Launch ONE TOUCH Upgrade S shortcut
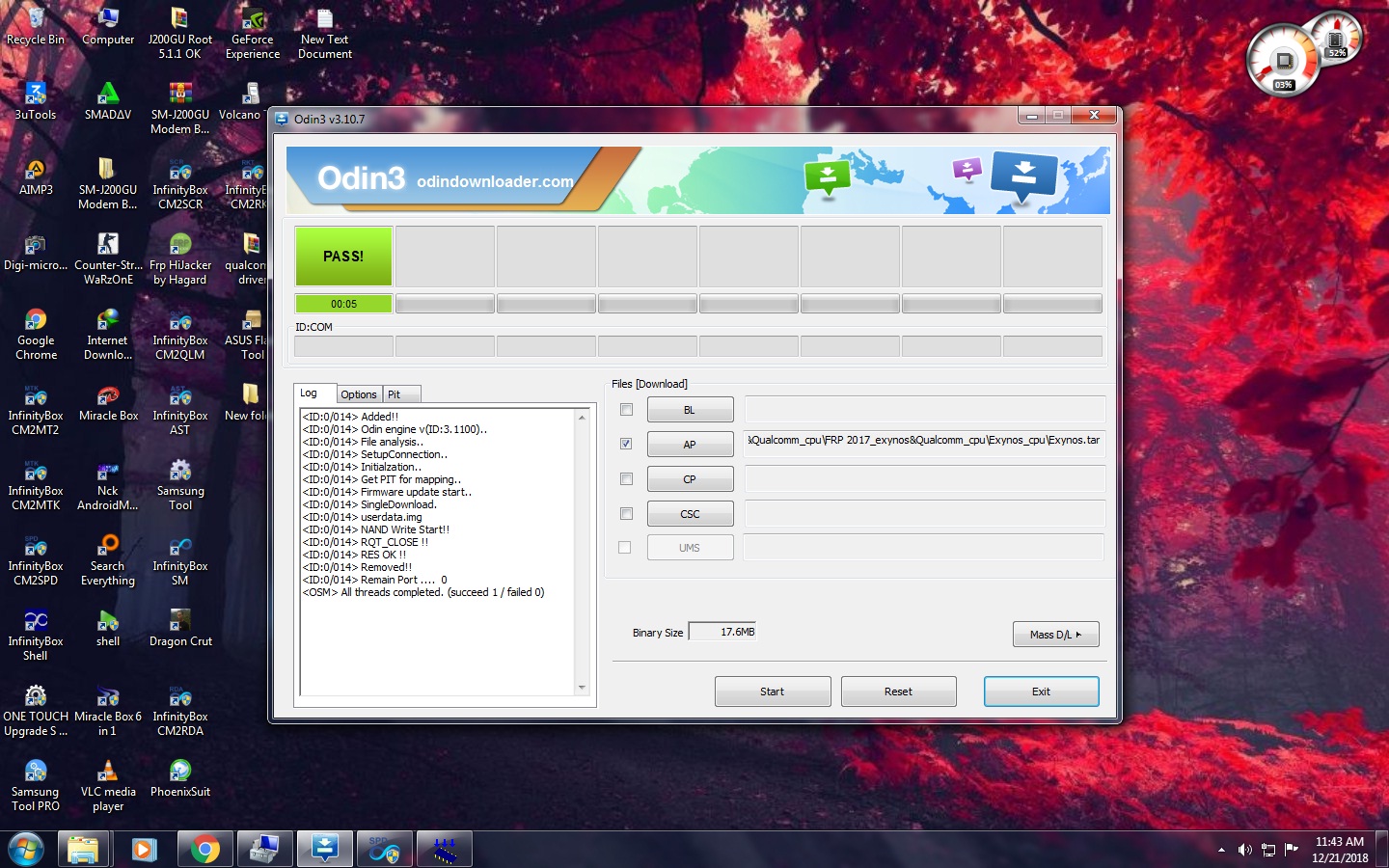1389x868 pixels. [x=36, y=710]
